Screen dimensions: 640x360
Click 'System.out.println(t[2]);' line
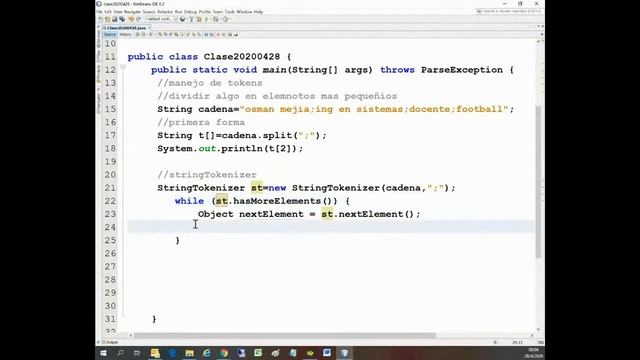pyautogui.click(x=230, y=149)
